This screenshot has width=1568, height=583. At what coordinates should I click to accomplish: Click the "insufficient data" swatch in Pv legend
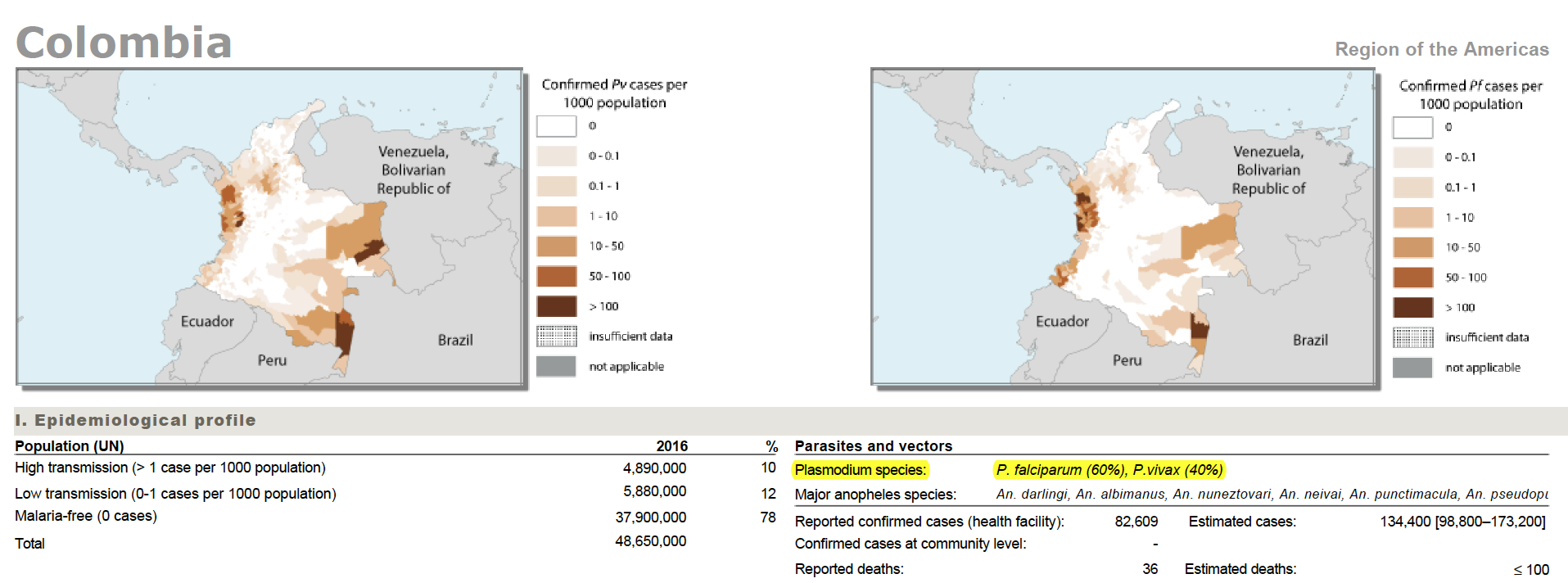pos(556,337)
